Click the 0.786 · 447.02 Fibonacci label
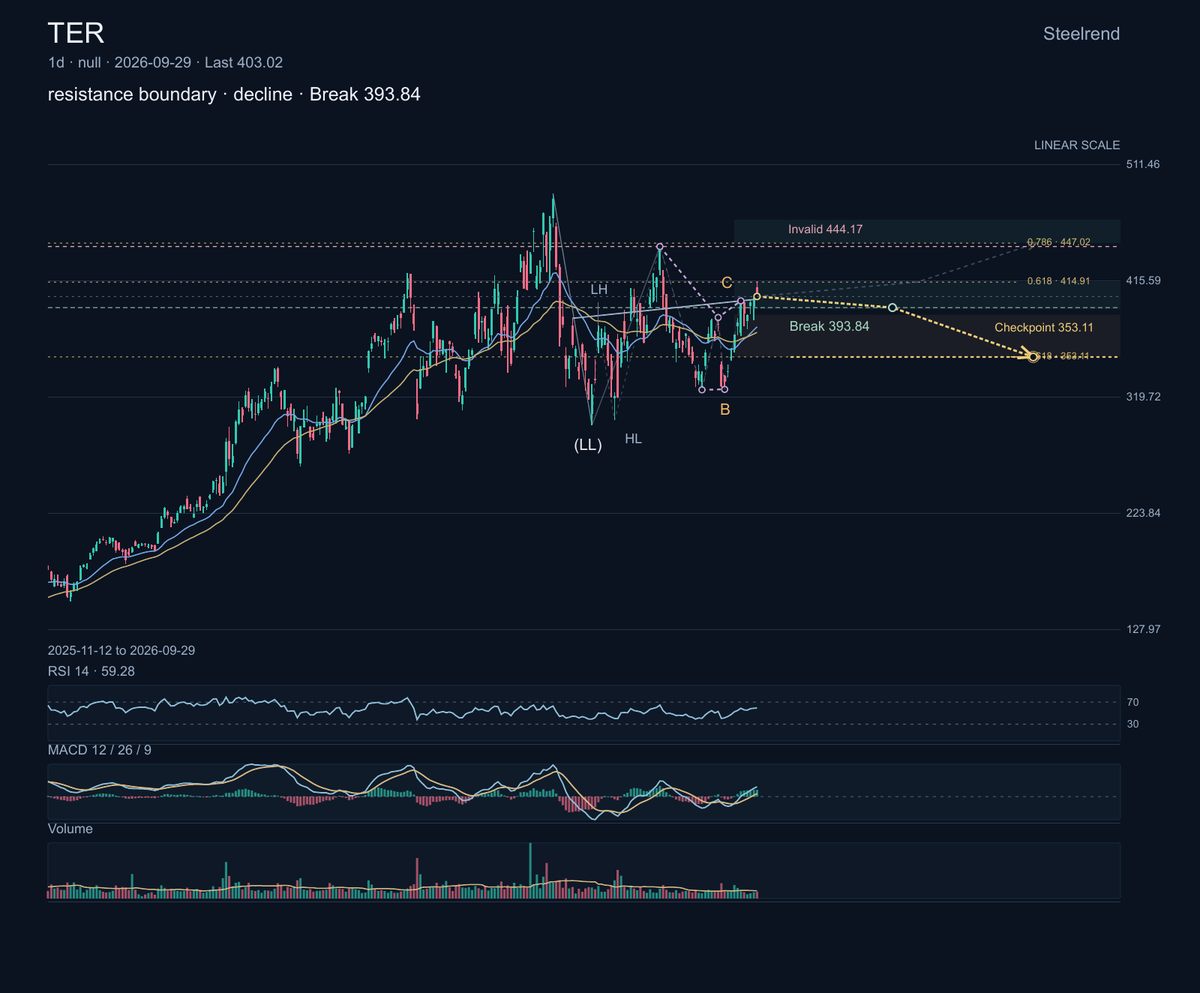 tap(1058, 242)
